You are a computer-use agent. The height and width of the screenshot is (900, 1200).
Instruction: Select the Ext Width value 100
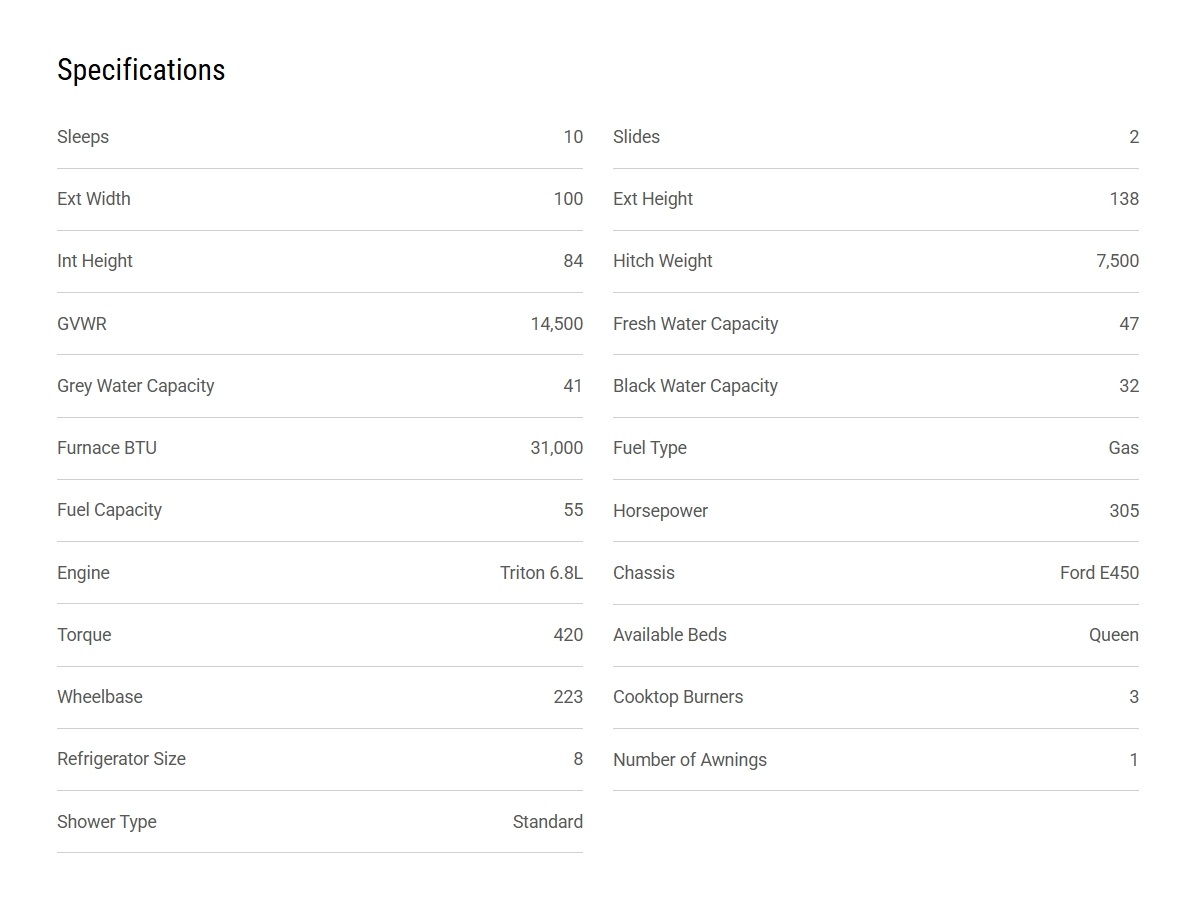(568, 199)
